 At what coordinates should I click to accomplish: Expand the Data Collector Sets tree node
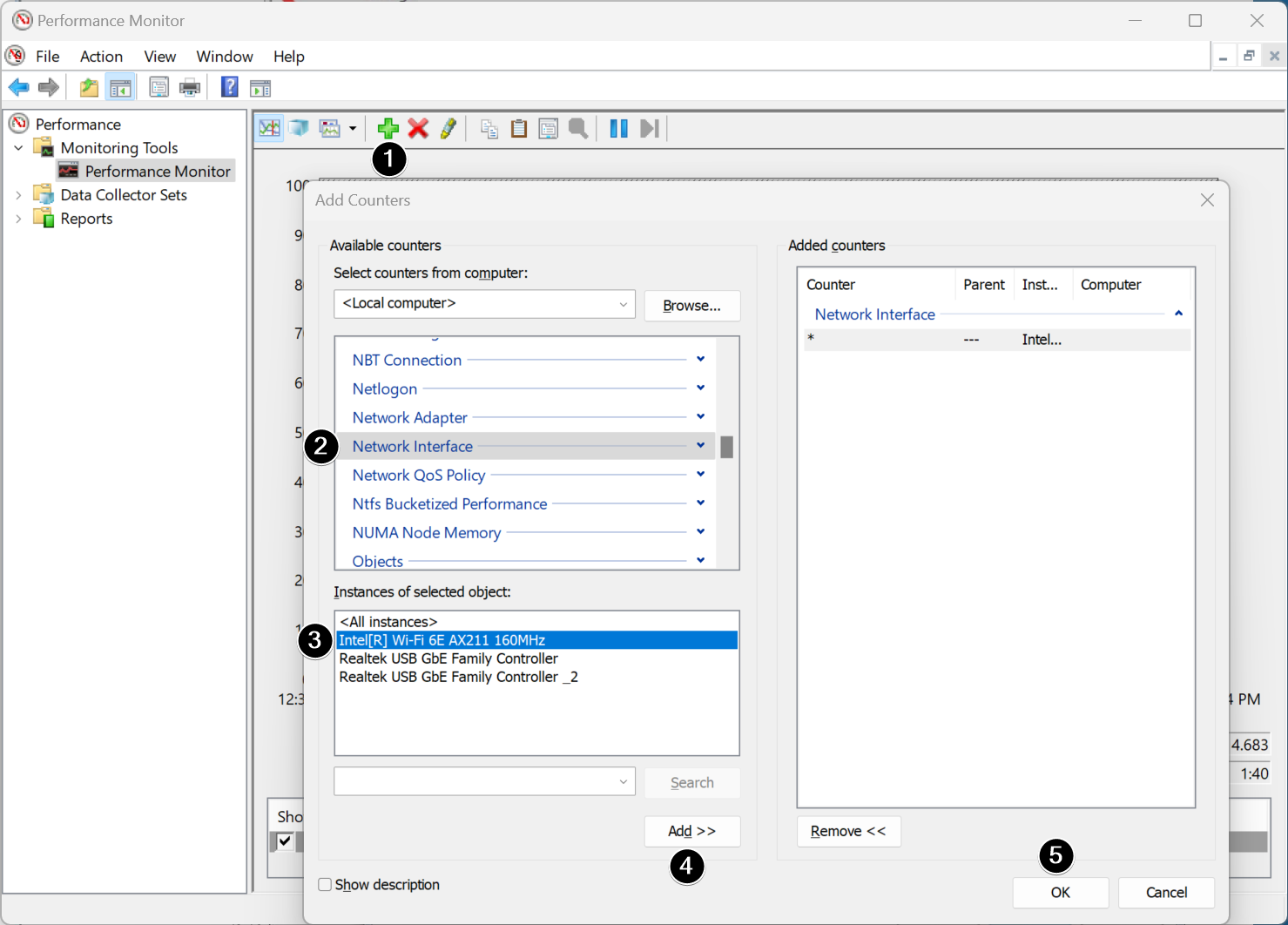coord(18,195)
